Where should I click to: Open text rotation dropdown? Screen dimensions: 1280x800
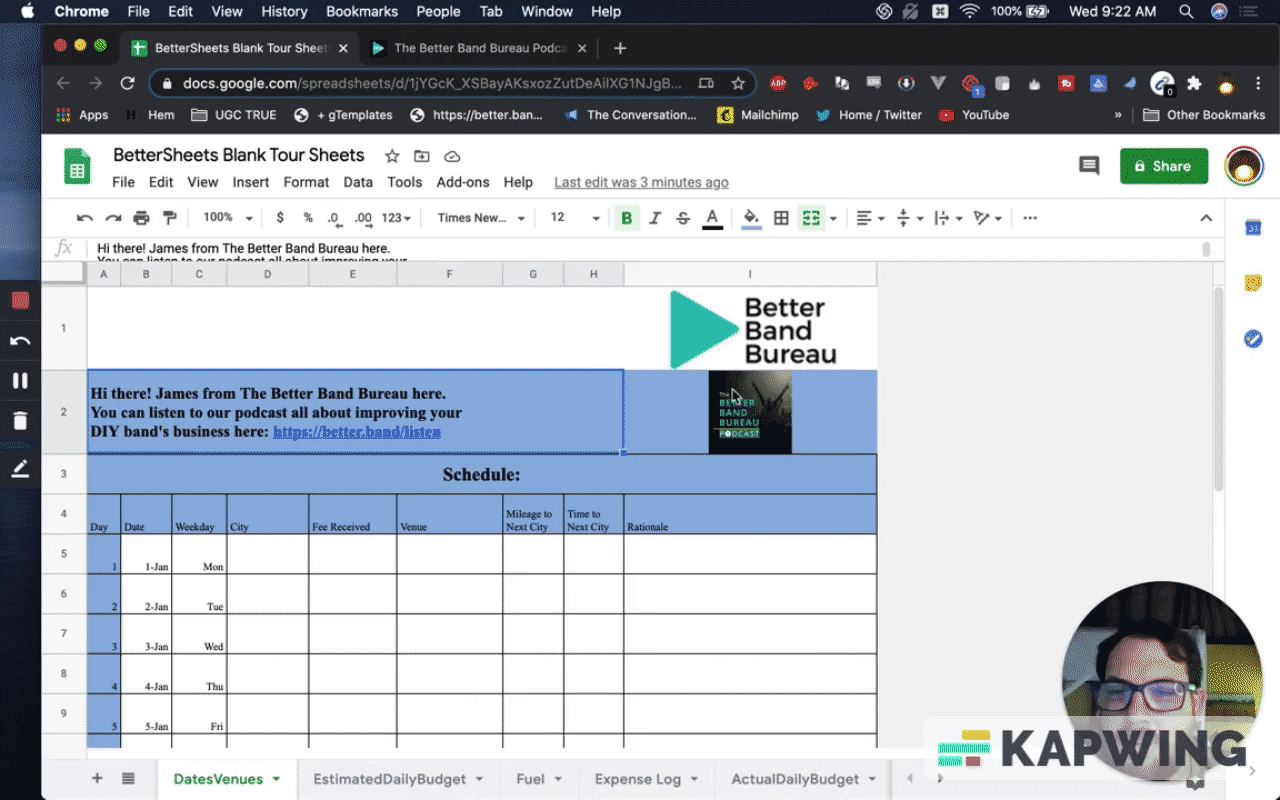click(988, 218)
